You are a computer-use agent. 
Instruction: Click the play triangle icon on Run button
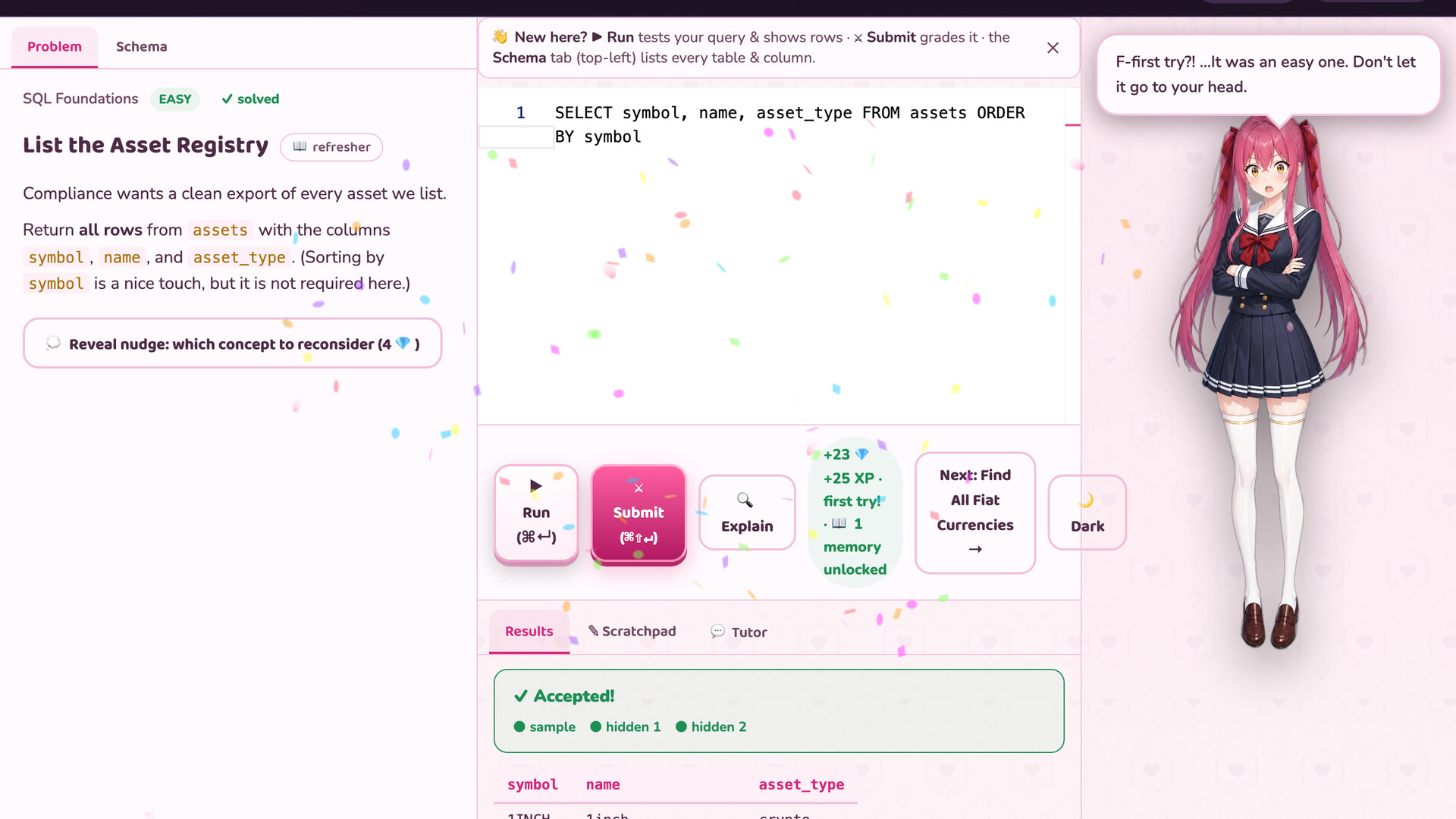[535, 486]
